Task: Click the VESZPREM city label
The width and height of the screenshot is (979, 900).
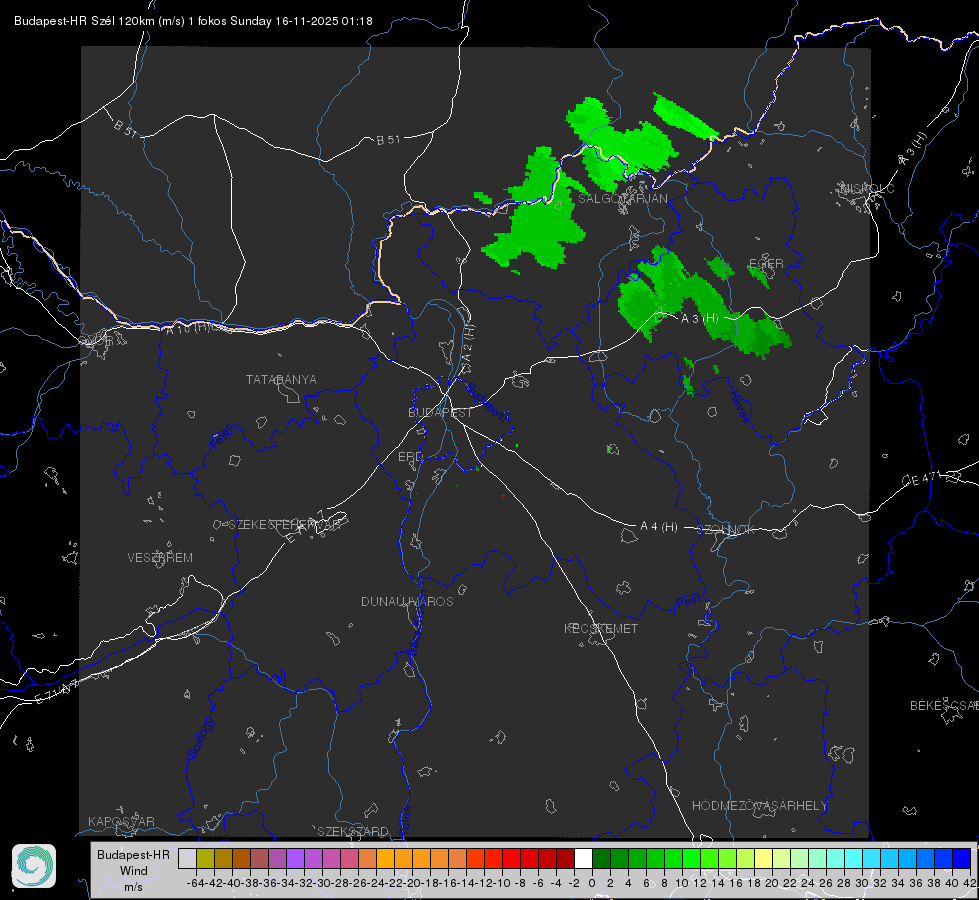Action: (x=160, y=557)
